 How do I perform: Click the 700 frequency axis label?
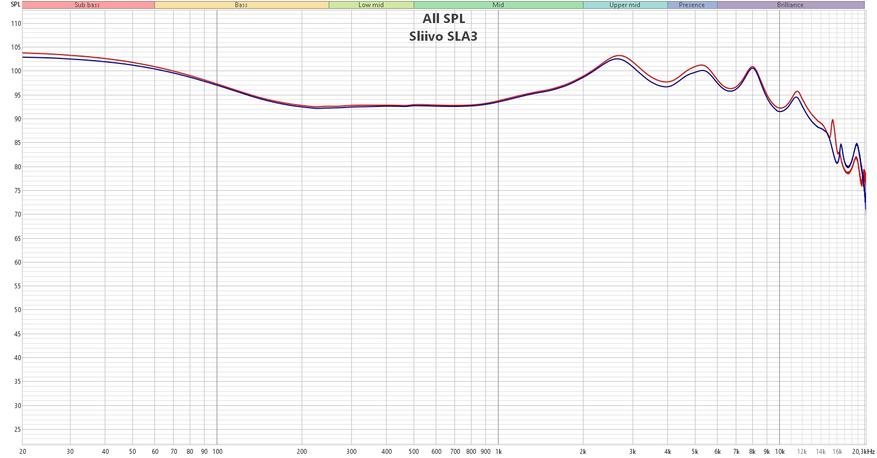point(455,451)
